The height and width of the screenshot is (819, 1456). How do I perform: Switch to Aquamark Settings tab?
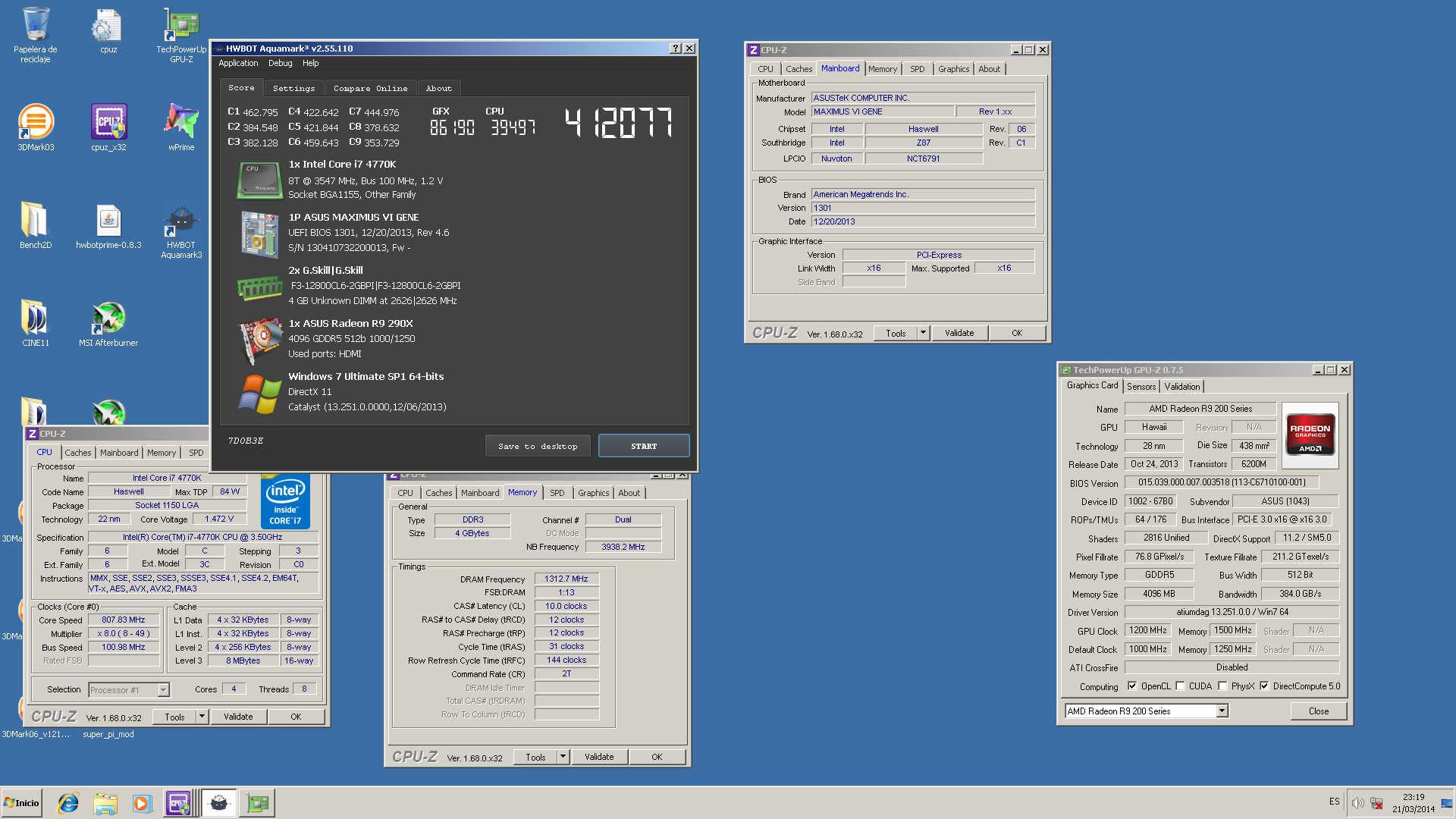(293, 89)
